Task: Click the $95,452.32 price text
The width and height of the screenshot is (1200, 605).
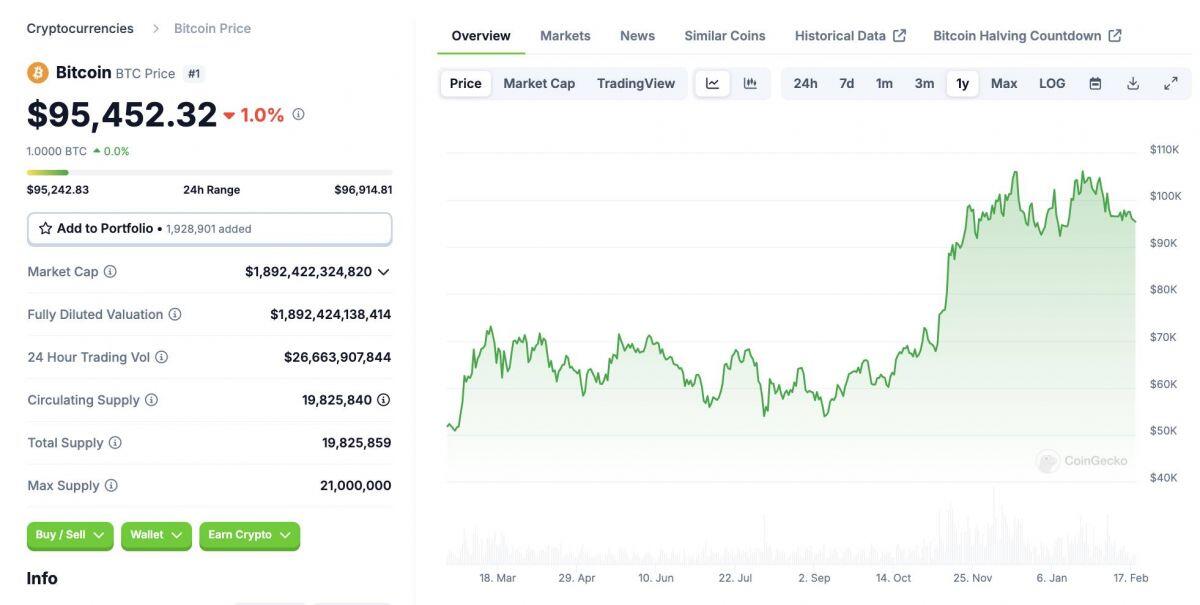Action: click(122, 115)
